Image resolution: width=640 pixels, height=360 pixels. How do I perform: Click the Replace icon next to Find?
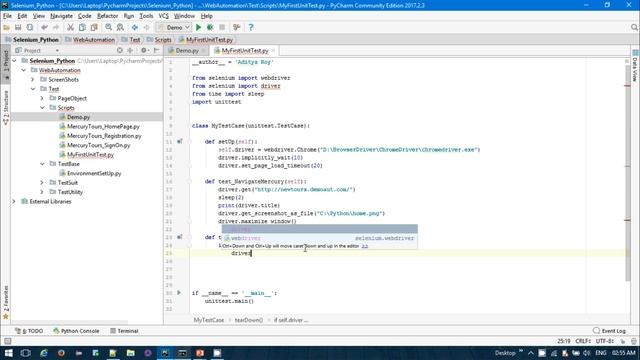point(120,27)
